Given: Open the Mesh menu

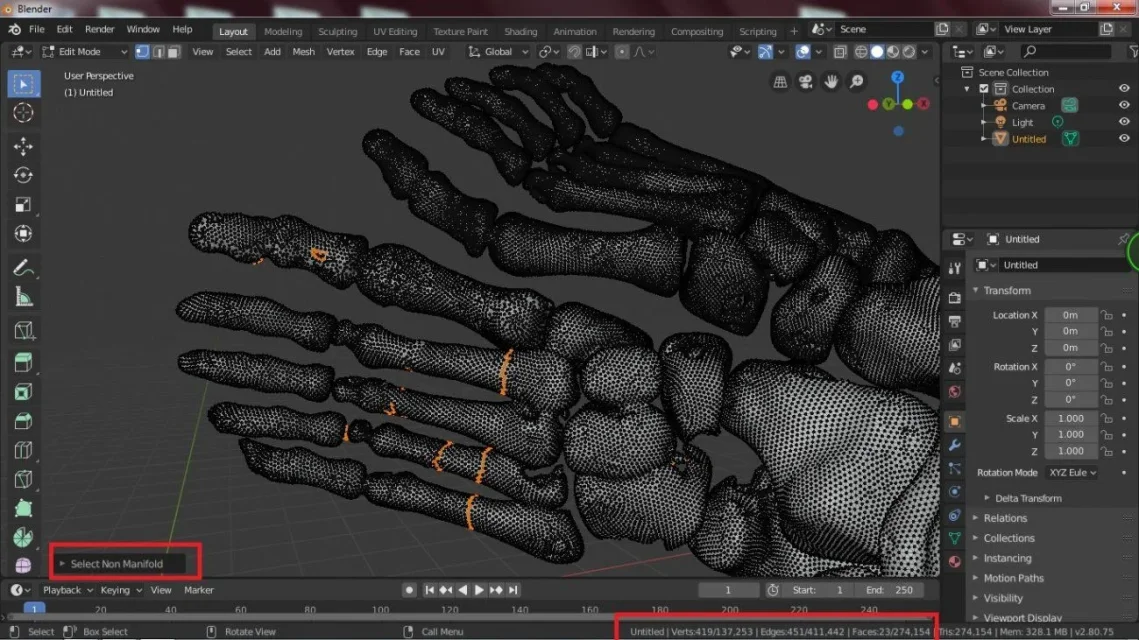Looking at the screenshot, I should point(303,52).
